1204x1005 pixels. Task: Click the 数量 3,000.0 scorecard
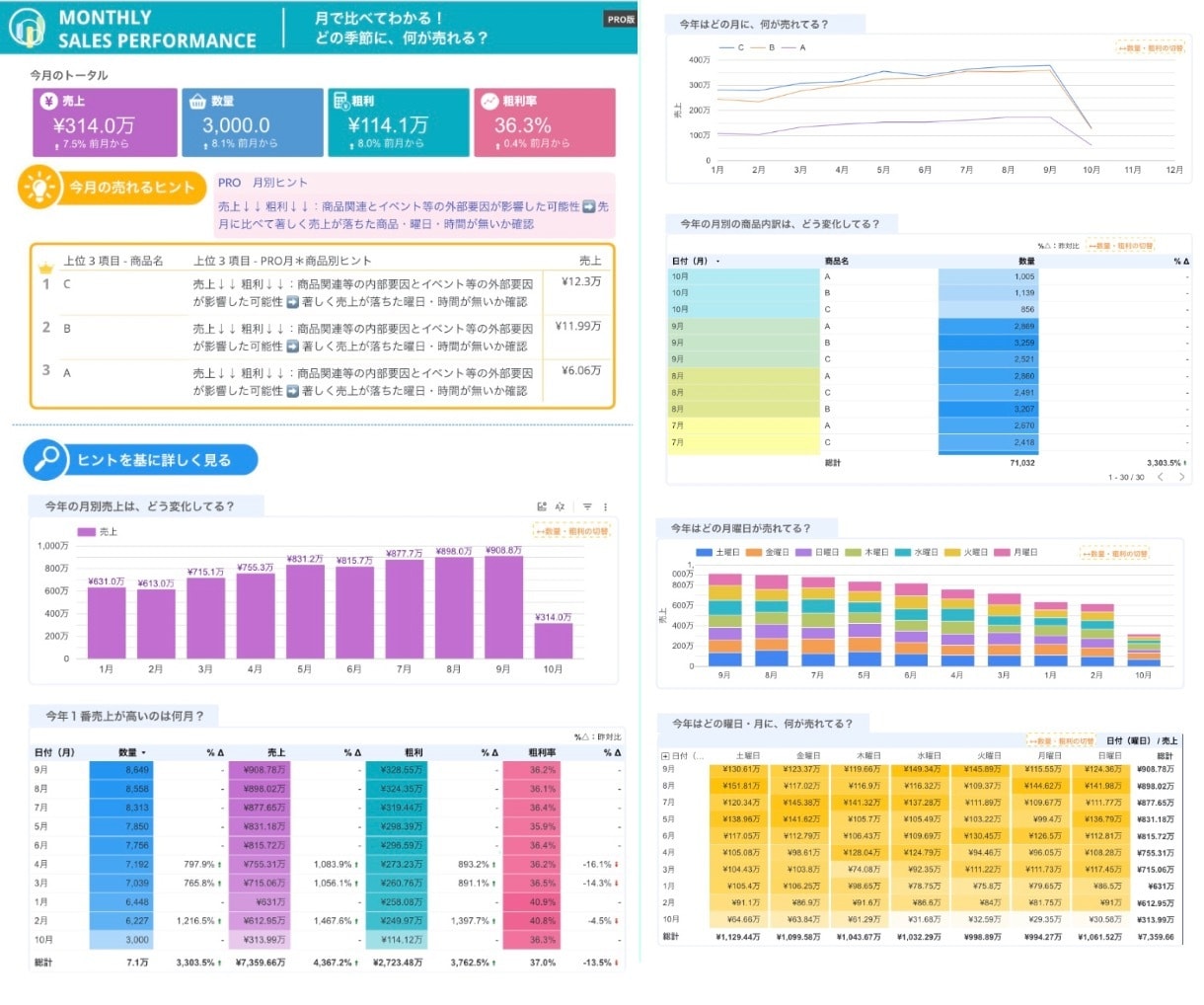[252, 122]
